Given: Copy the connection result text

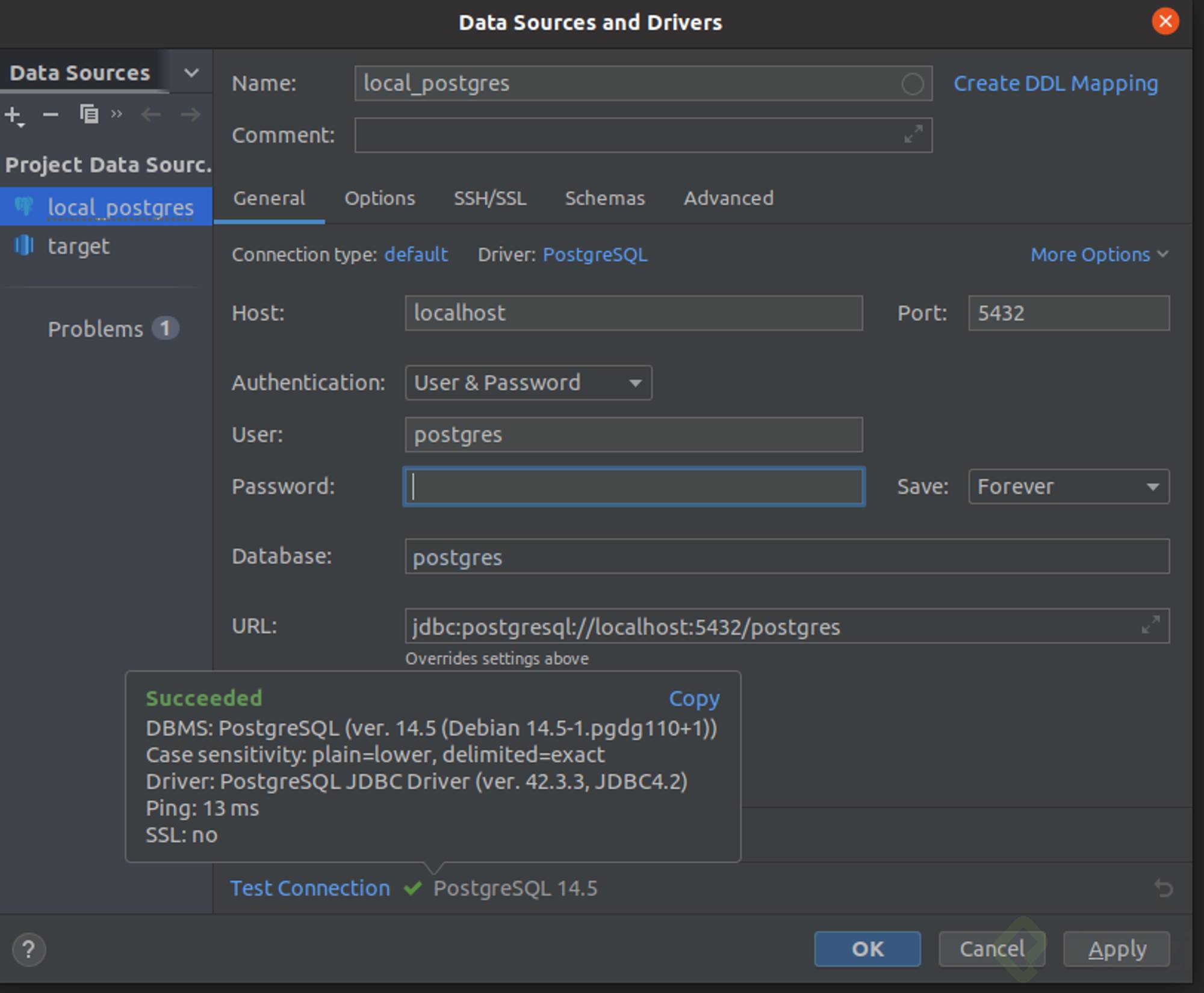Looking at the screenshot, I should tap(694, 698).
